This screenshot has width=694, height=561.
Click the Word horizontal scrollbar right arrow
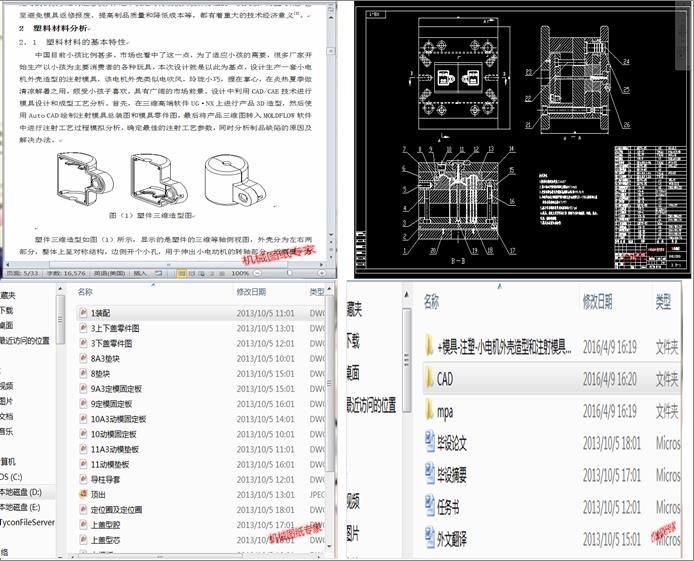tap(322, 265)
